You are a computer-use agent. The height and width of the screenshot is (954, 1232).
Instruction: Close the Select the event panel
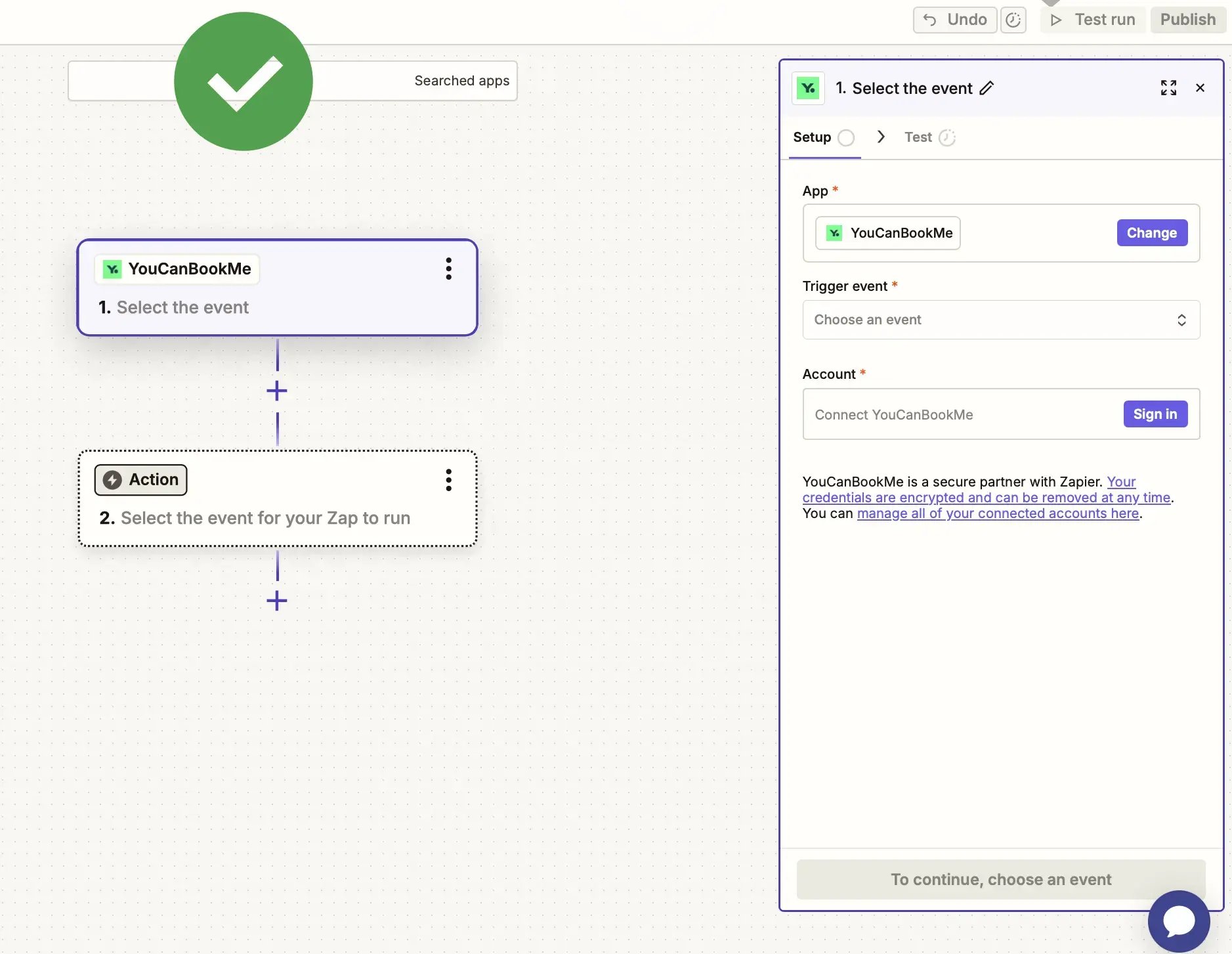pyautogui.click(x=1200, y=88)
